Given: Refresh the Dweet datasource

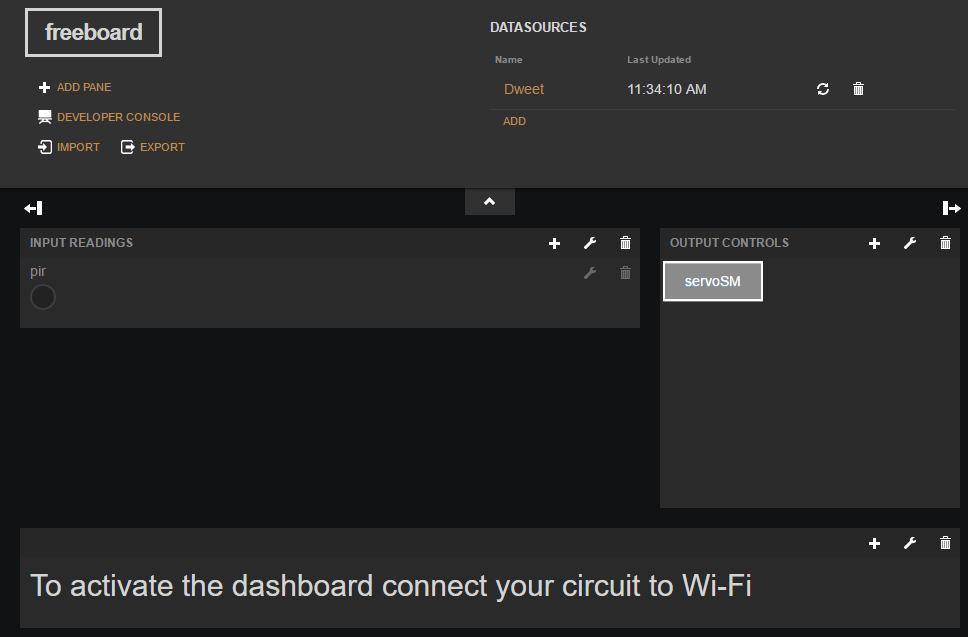Looking at the screenshot, I should pyautogui.click(x=823, y=89).
